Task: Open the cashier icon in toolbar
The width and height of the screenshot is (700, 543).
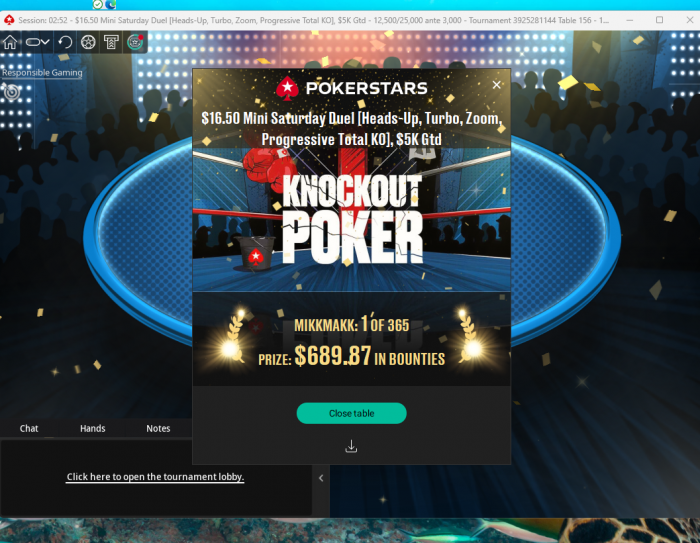Action: [111, 42]
